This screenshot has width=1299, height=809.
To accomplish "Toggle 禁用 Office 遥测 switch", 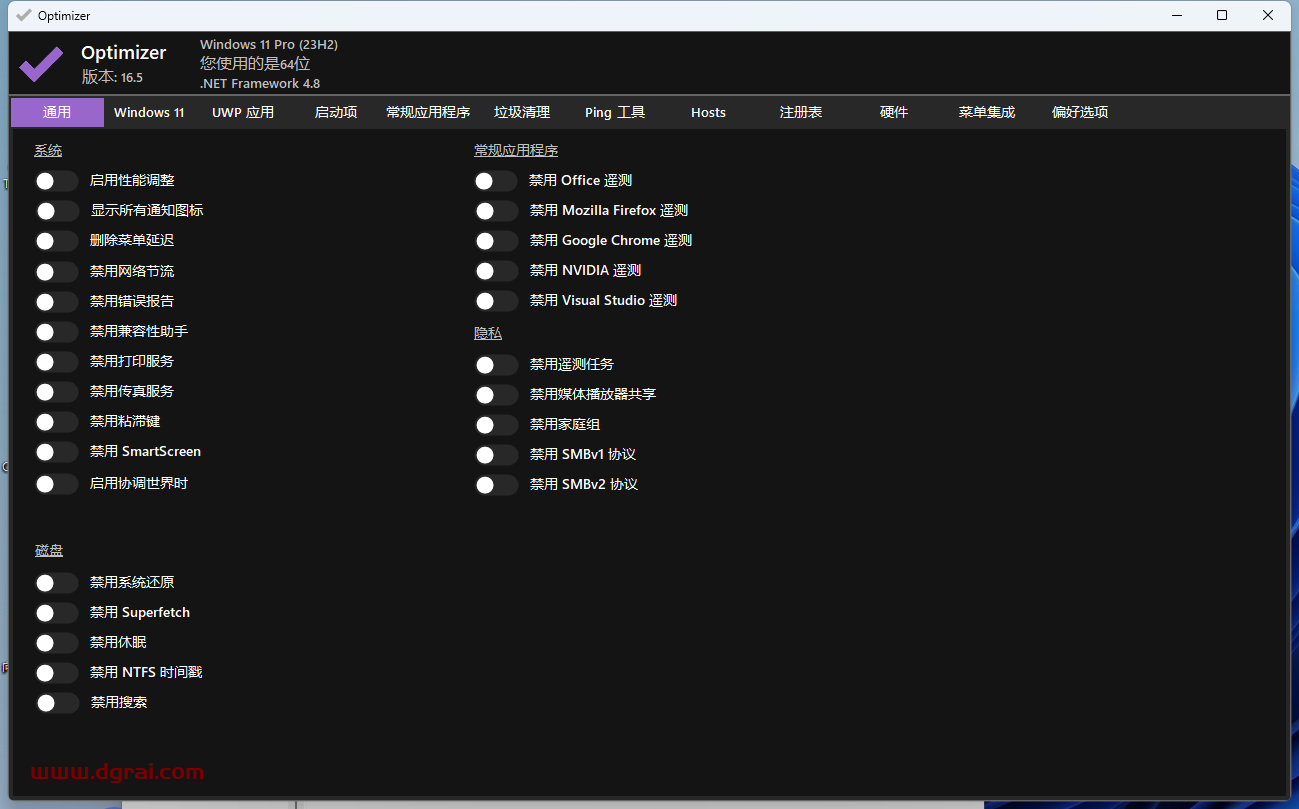I will (x=496, y=181).
